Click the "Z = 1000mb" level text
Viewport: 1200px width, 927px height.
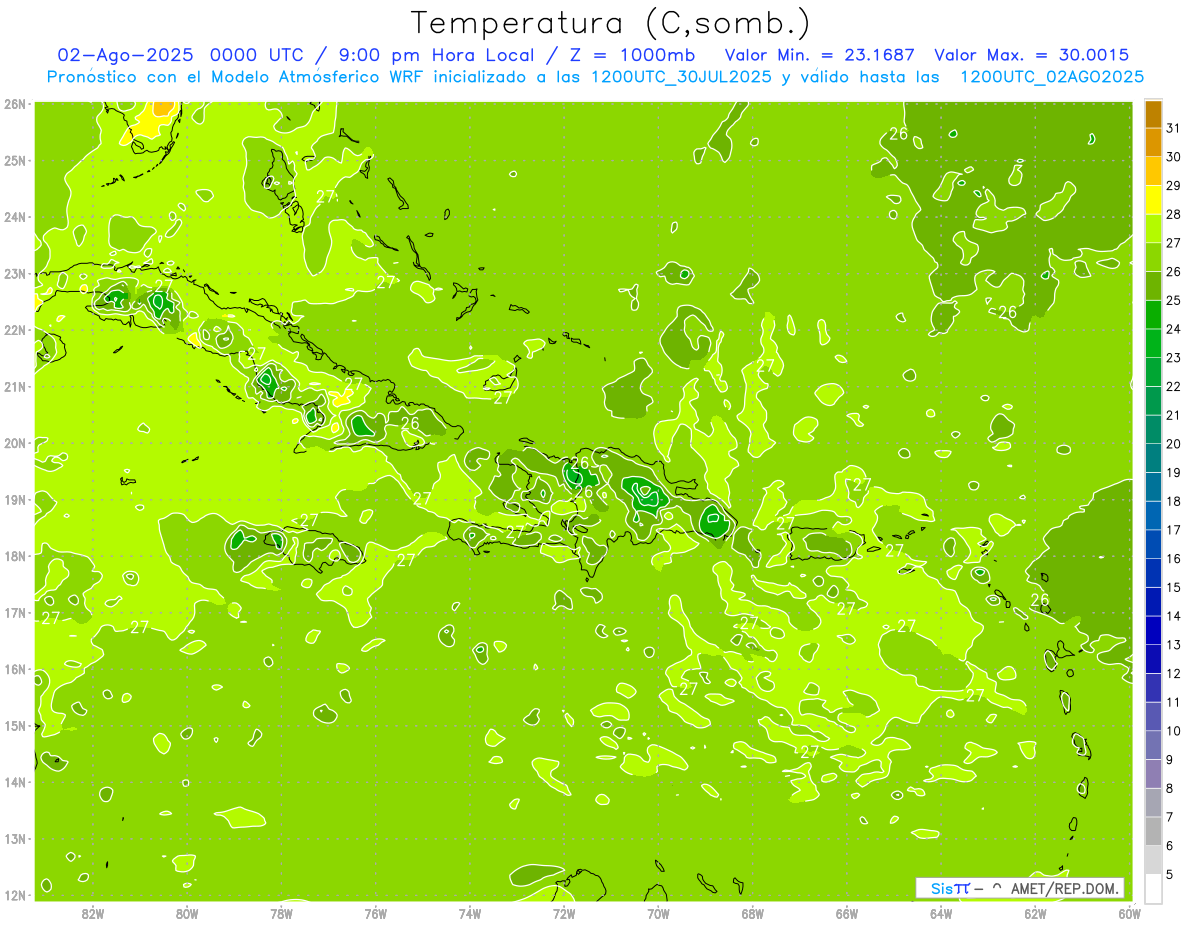pos(633,55)
